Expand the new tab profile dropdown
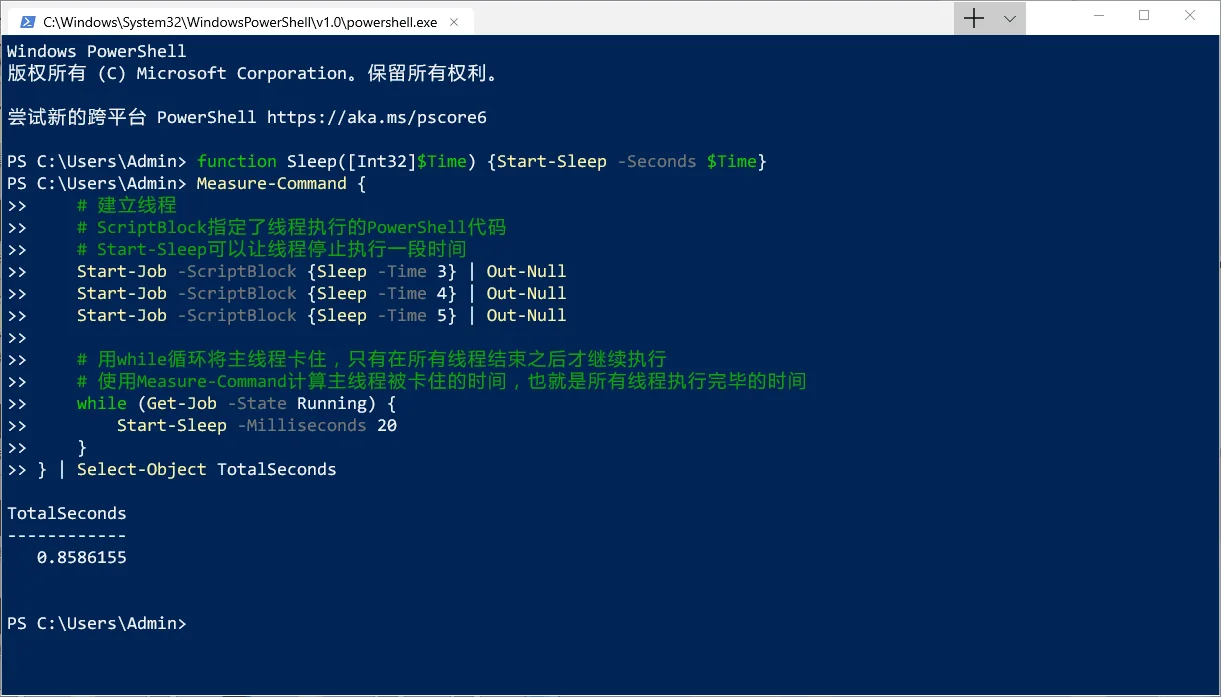Image resolution: width=1221 pixels, height=697 pixels. (x=1009, y=18)
